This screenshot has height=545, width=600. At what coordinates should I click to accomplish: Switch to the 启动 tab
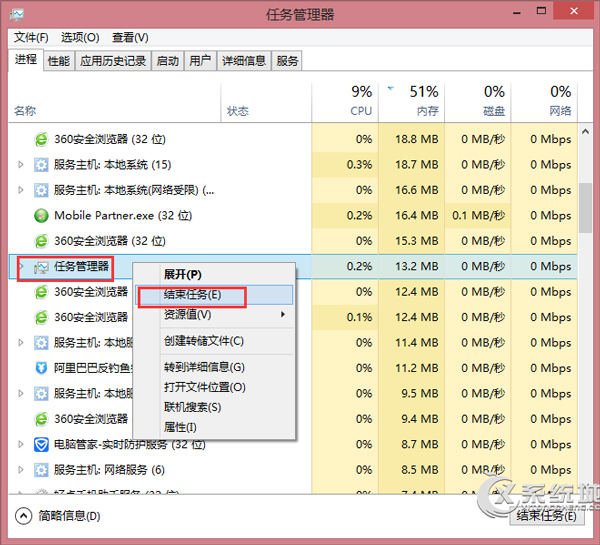pos(168,61)
